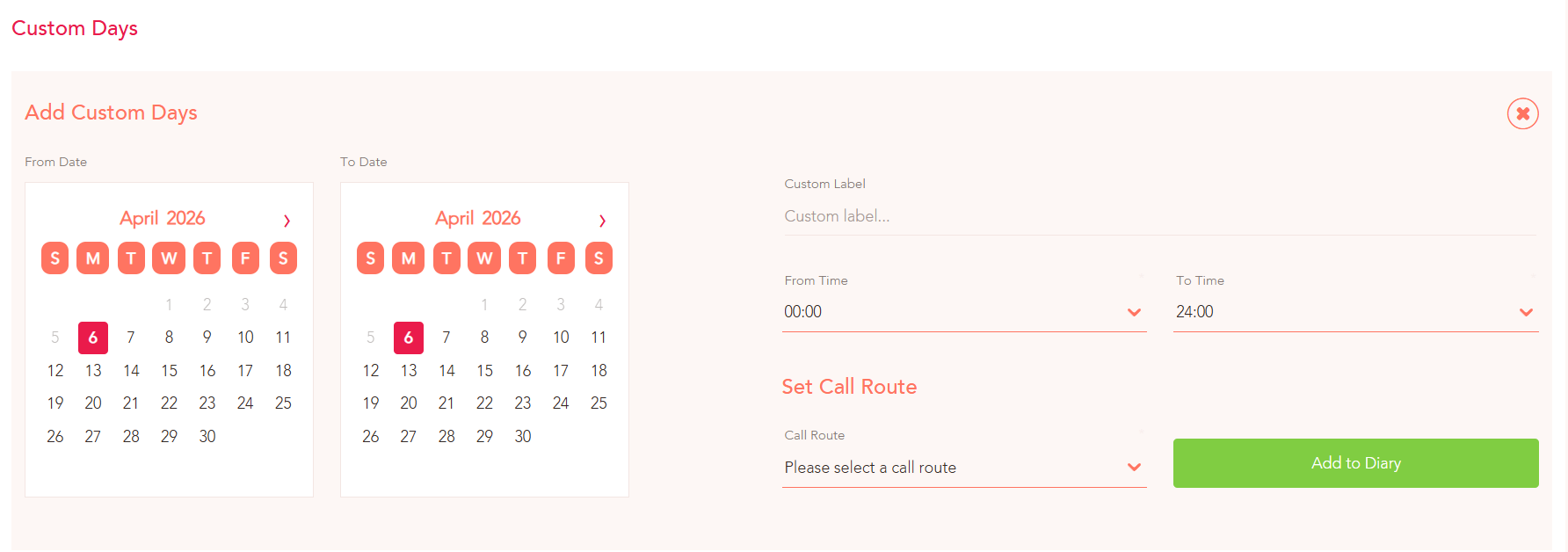The height and width of the screenshot is (552, 1568).
Task: Pick April 30 in To Date calendar
Action: [523, 437]
